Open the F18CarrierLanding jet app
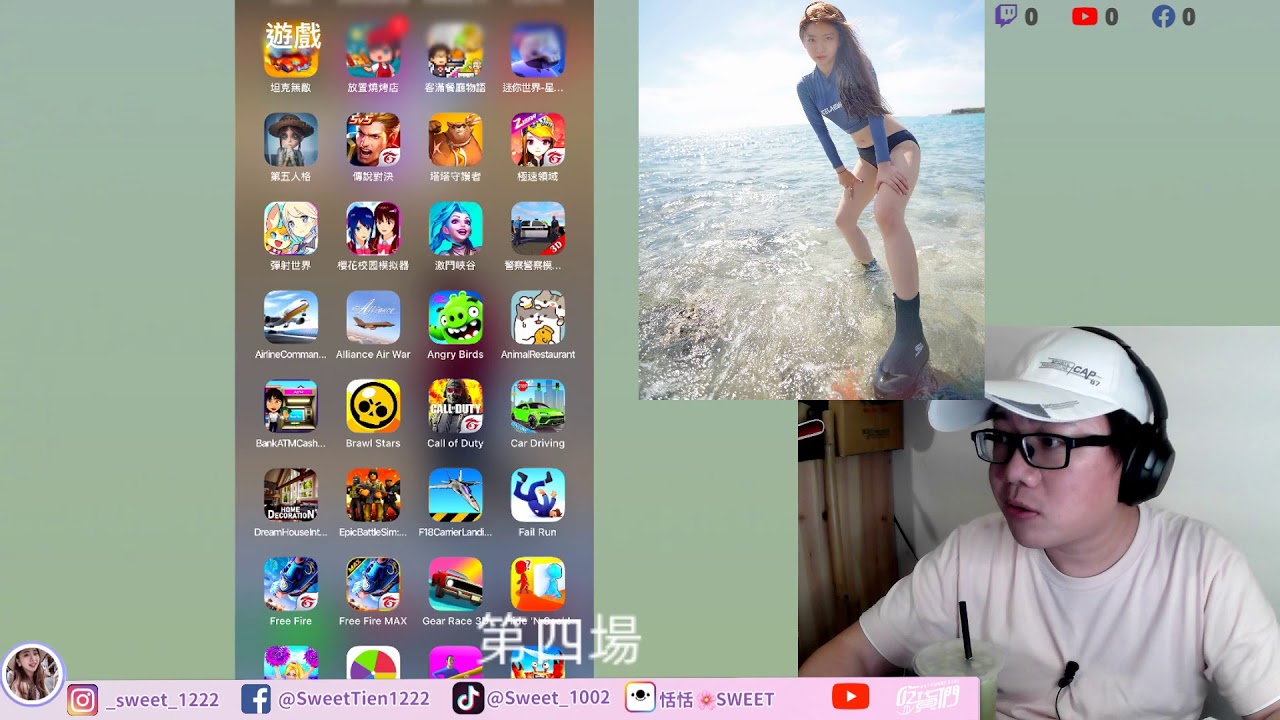The height and width of the screenshot is (720, 1280). [455, 496]
